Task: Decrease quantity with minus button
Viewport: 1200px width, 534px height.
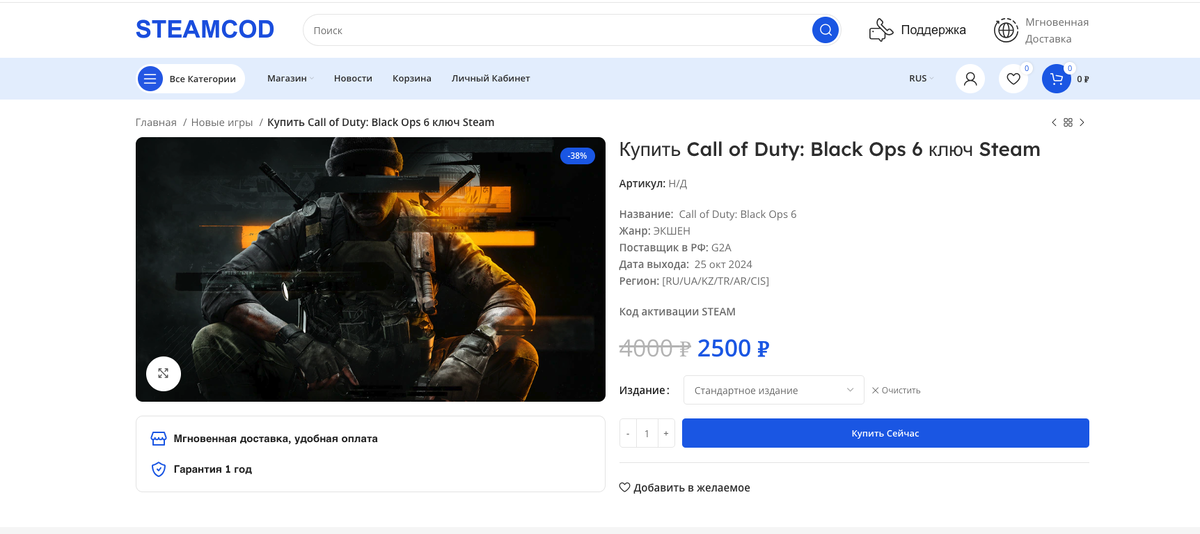Action: click(x=628, y=433)
